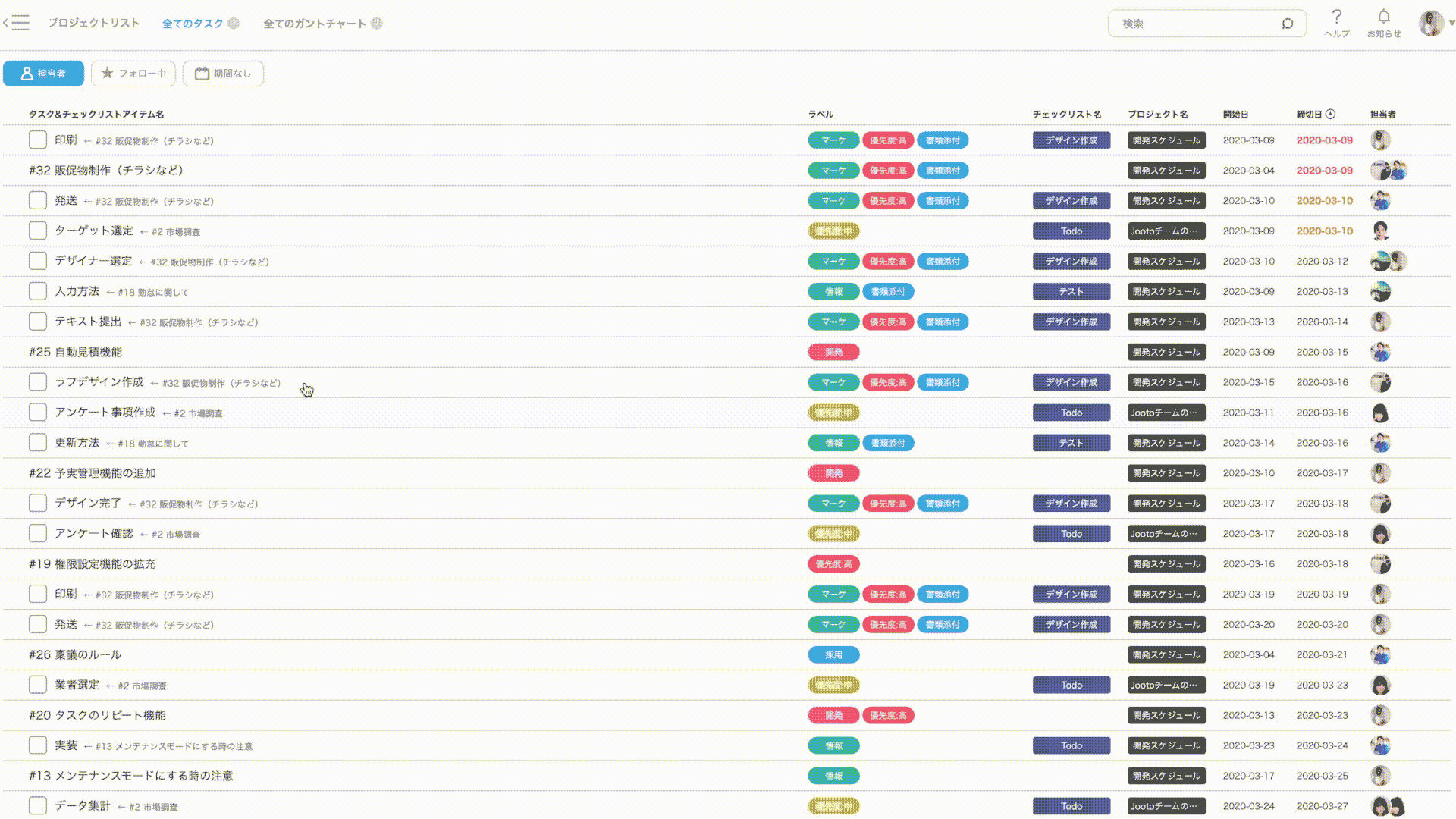Open the 全てのガントチャート tab
Viewport: 1456px width, 819px height.
tap(314, 24)
